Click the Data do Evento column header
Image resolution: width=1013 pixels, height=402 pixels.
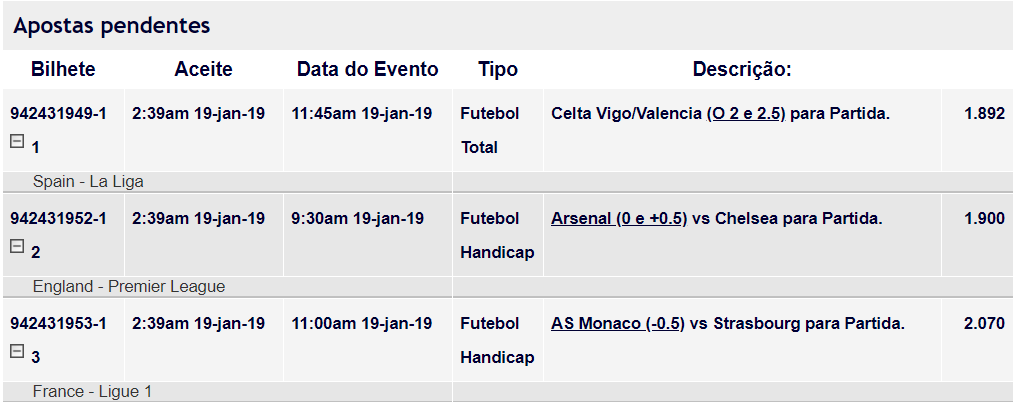point(368,69)
